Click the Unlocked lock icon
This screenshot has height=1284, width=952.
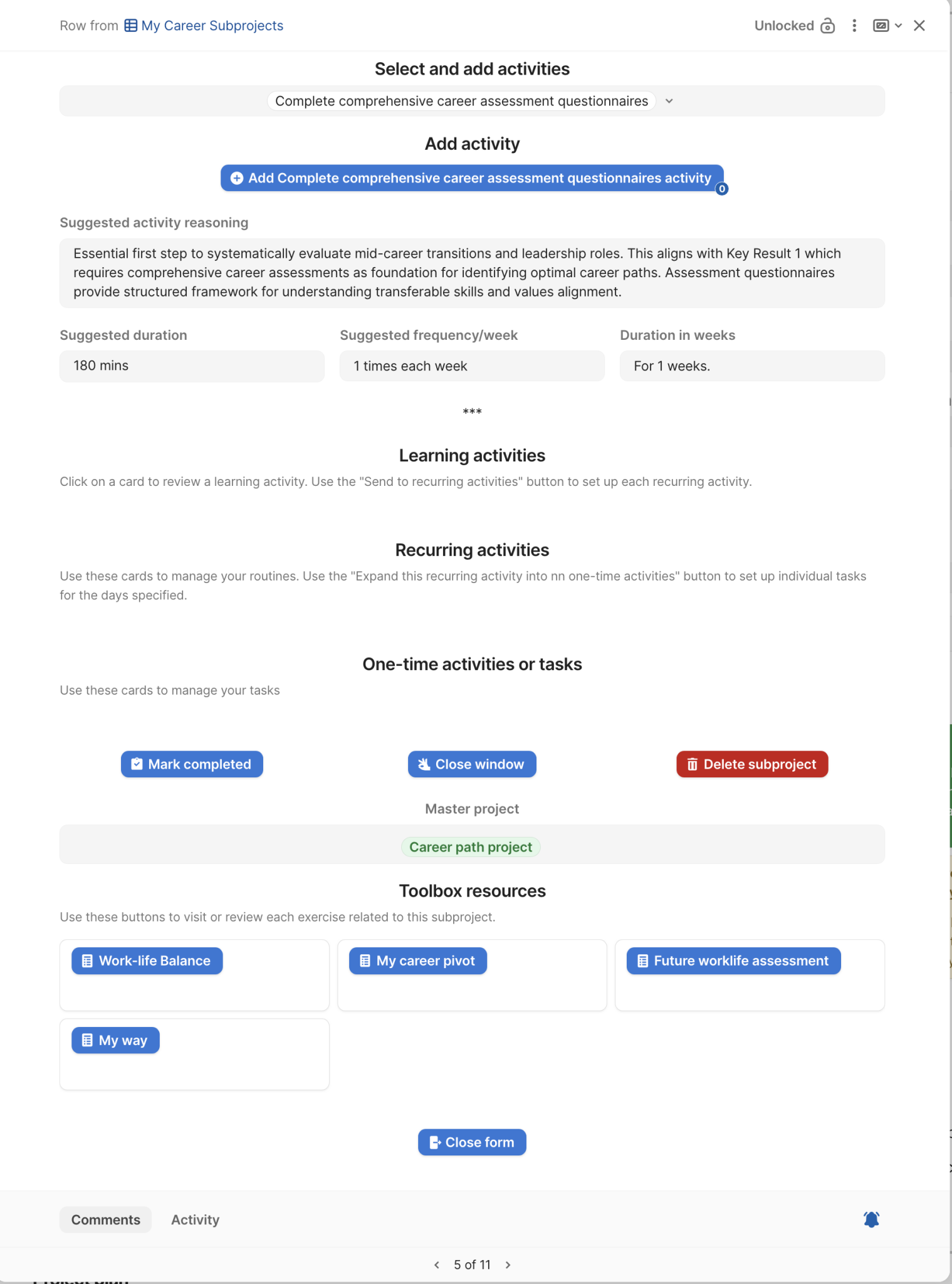tap(827, 26)
